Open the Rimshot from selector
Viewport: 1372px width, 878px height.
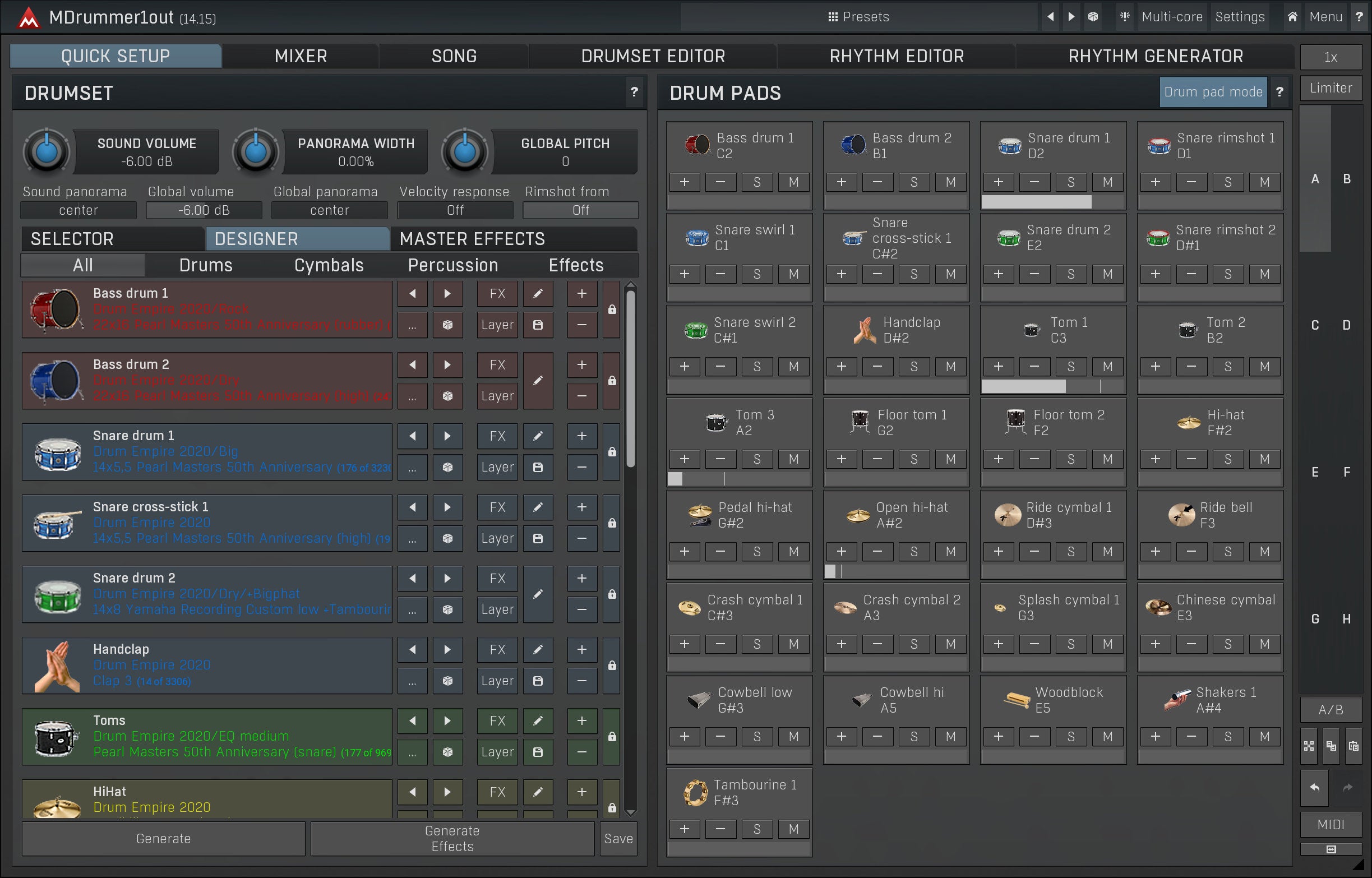tap(580, 210)
